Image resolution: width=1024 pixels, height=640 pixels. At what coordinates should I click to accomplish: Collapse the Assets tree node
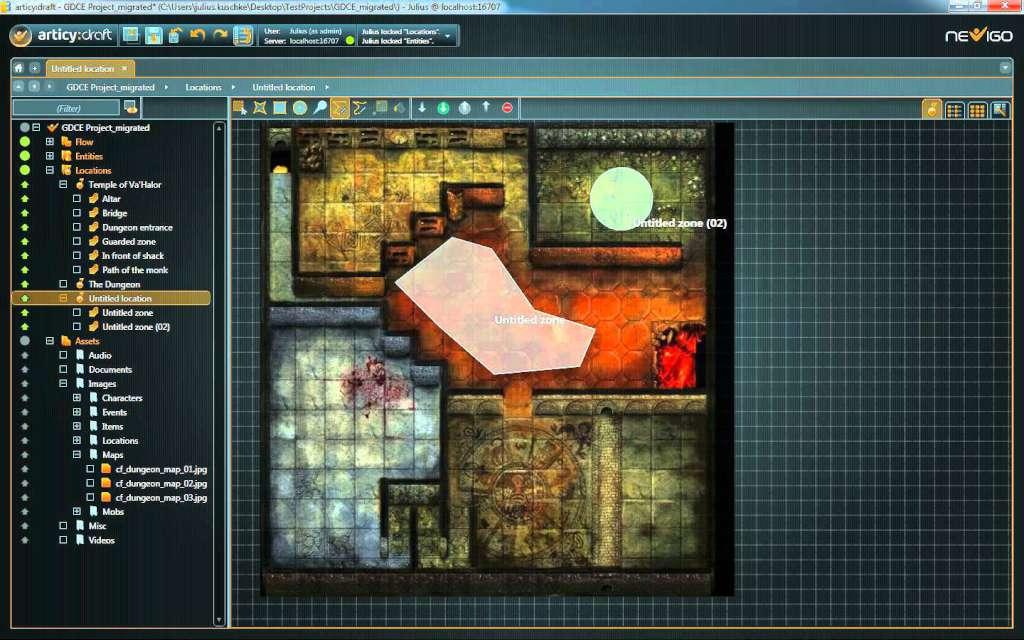(50, 341)
